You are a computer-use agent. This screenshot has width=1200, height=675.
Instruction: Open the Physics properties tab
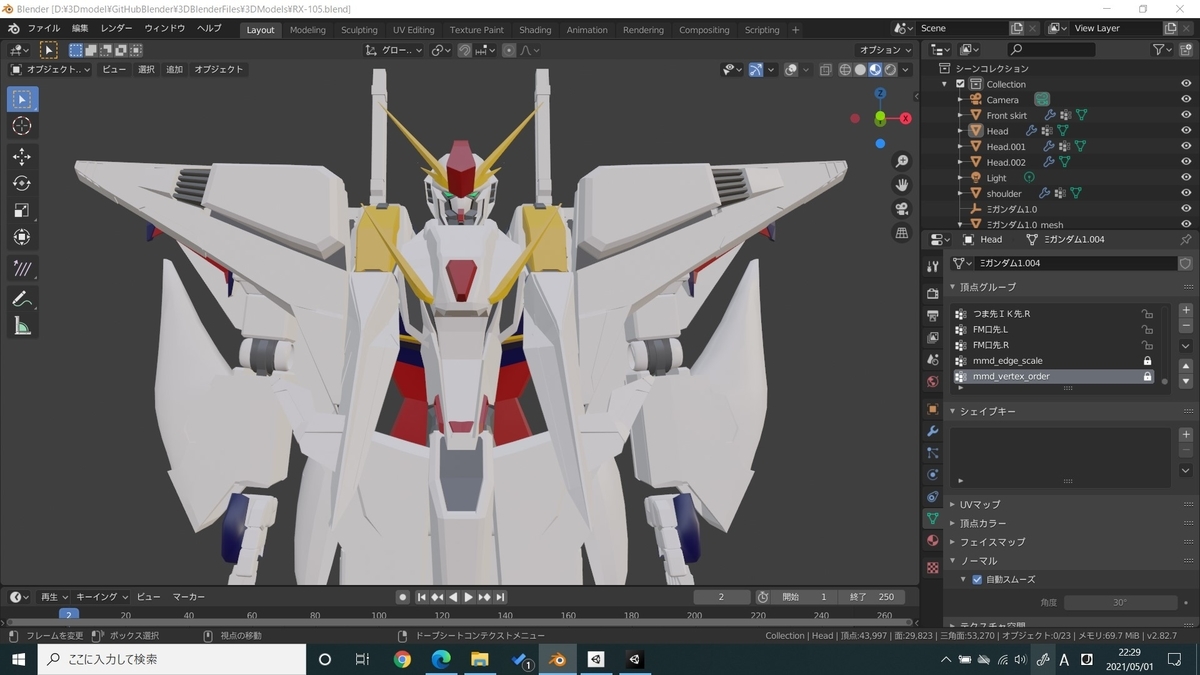(x=933, y=475)
